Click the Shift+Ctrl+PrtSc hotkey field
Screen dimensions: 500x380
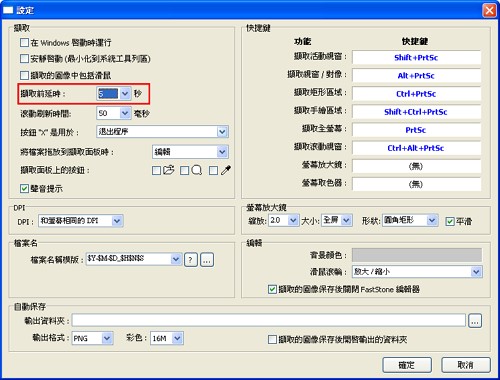click(417, 112)
